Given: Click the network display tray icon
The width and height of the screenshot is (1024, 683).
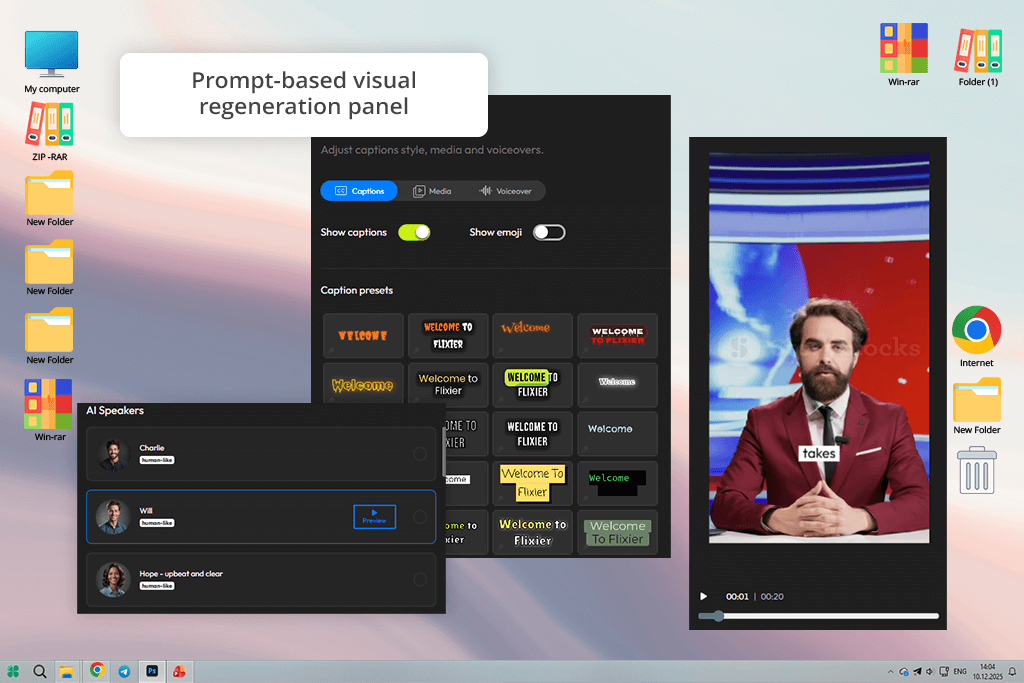Looking at the screenshot, I should point(944,671).
